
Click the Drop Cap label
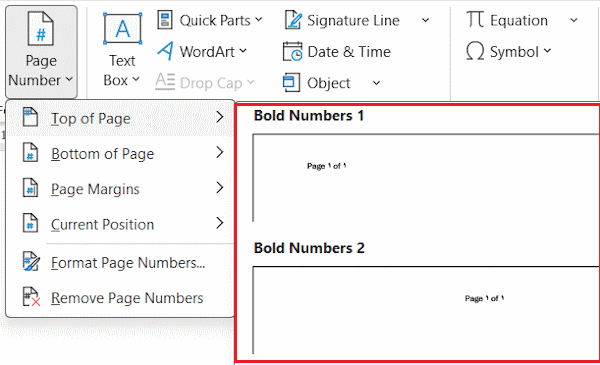point(211,83)
